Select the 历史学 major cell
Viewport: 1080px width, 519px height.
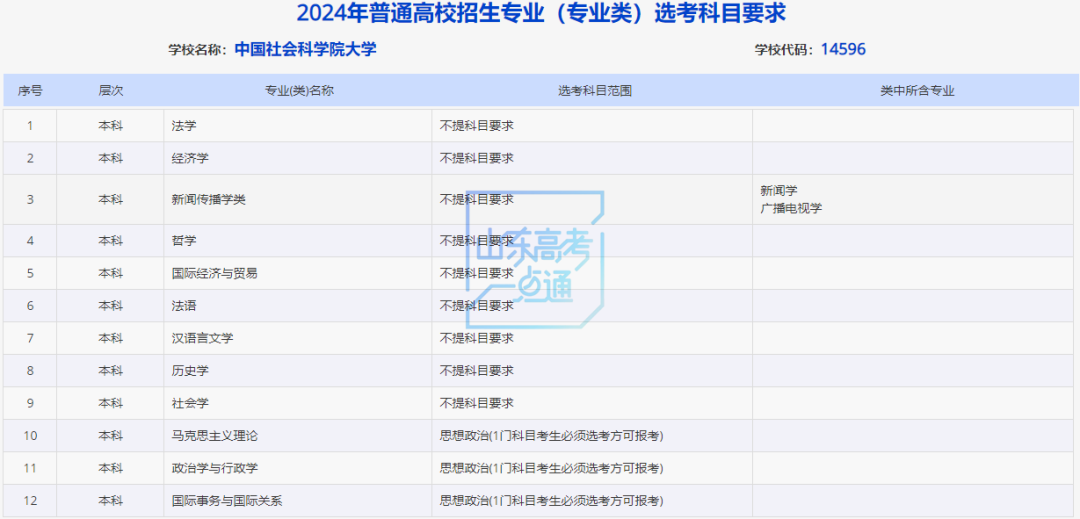click(298, 371)
